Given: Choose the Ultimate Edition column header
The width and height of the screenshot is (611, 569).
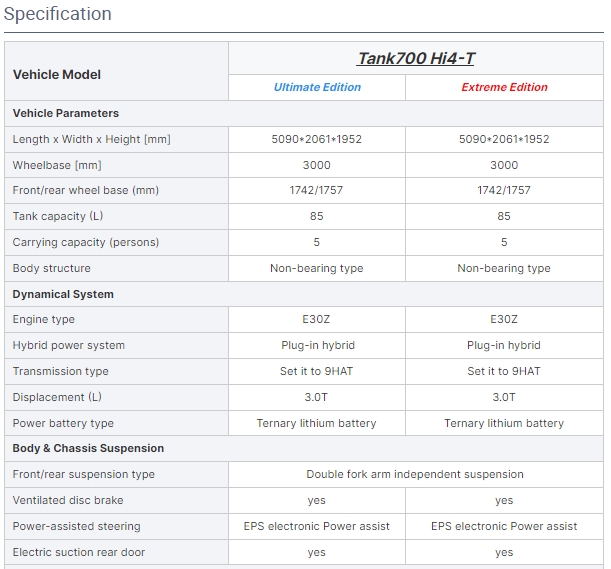Looking at the screenshot, I should click(317, 87).
